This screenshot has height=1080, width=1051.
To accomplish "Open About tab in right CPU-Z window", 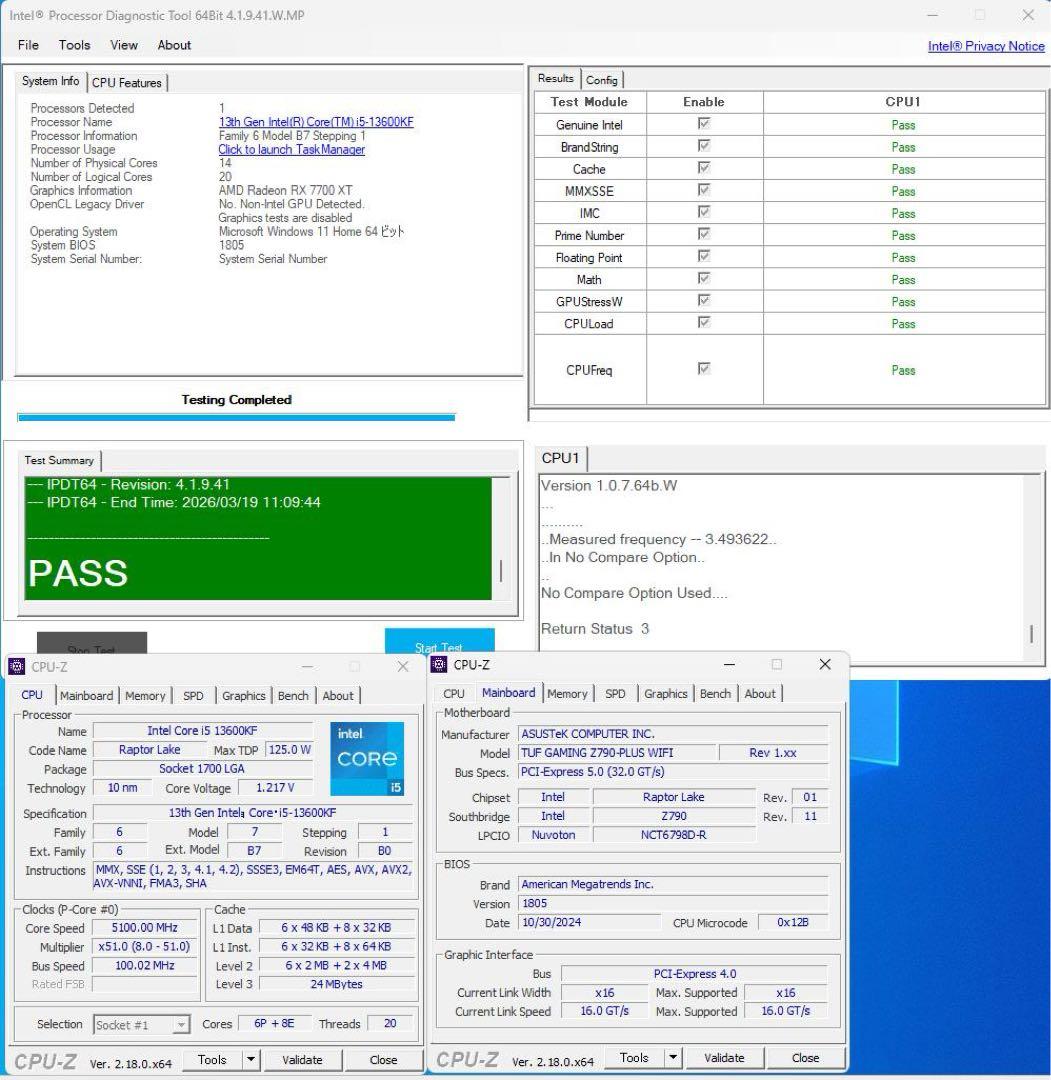I will point(760,694).
